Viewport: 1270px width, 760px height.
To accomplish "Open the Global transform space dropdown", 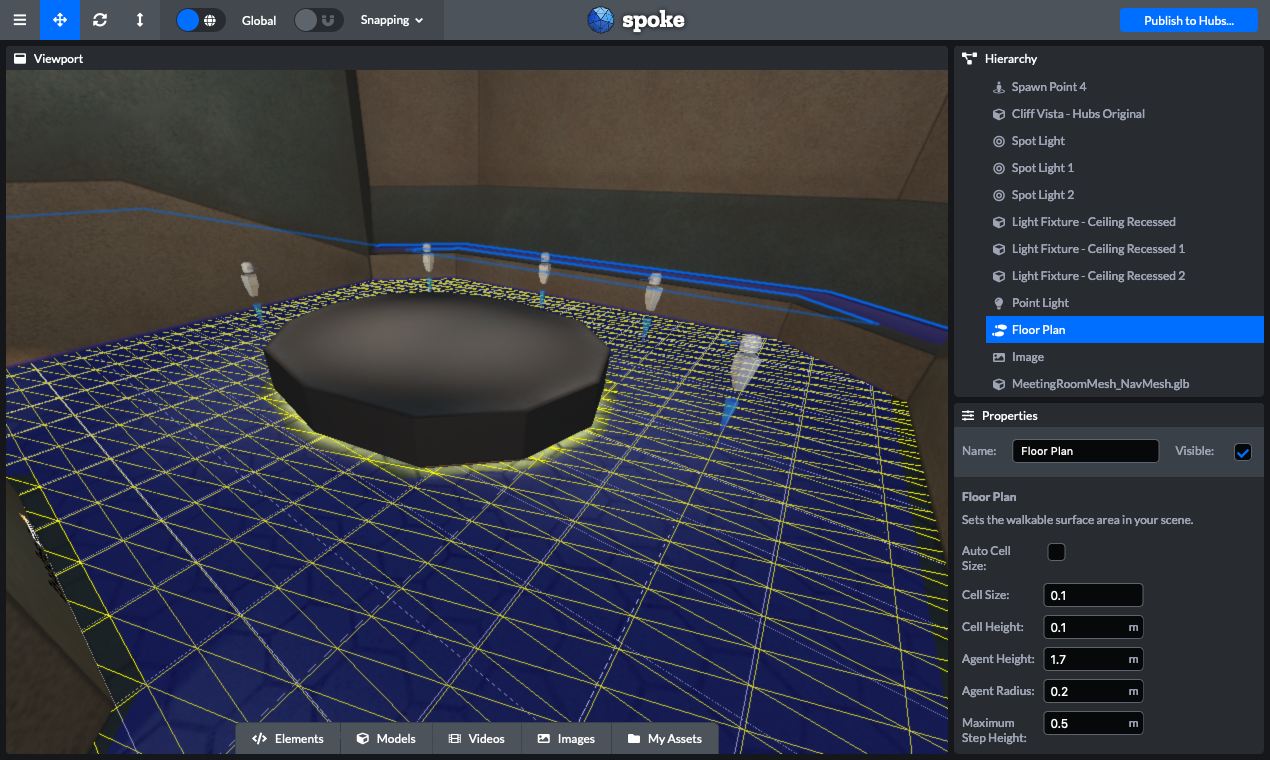I will [x=259, y=20].
